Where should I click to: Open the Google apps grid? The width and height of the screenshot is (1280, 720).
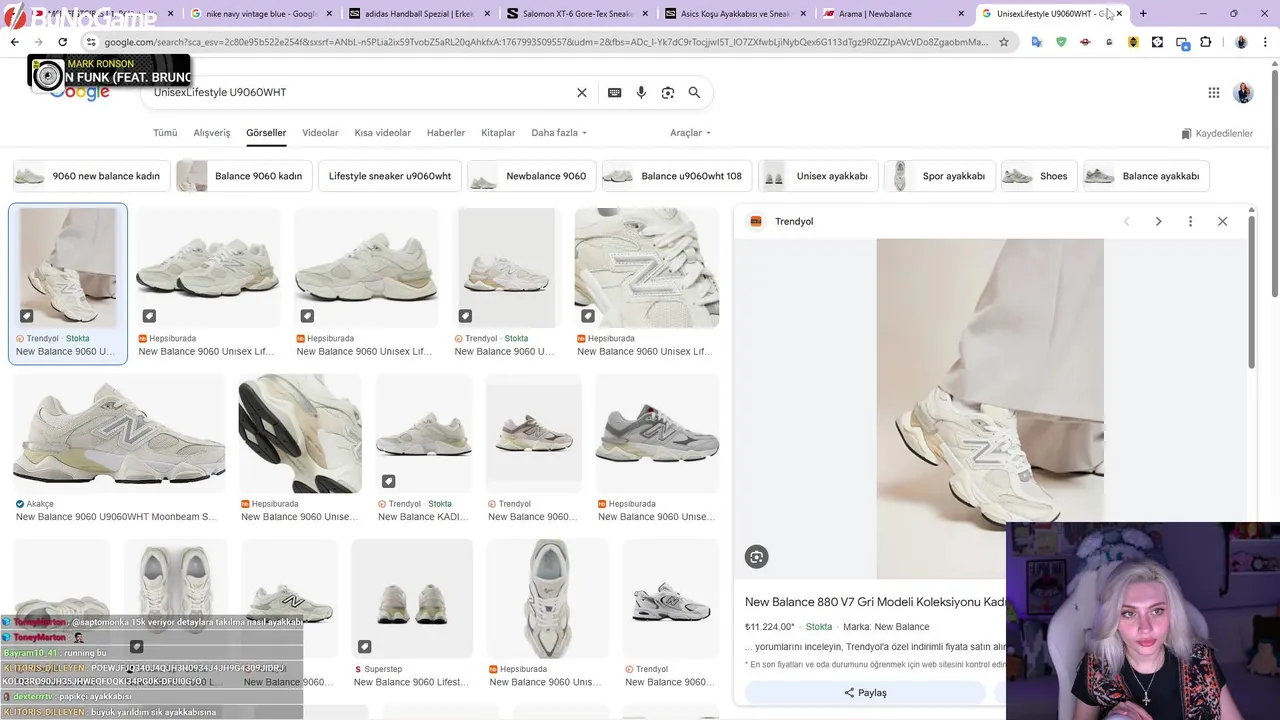(x=1214, y=93)
